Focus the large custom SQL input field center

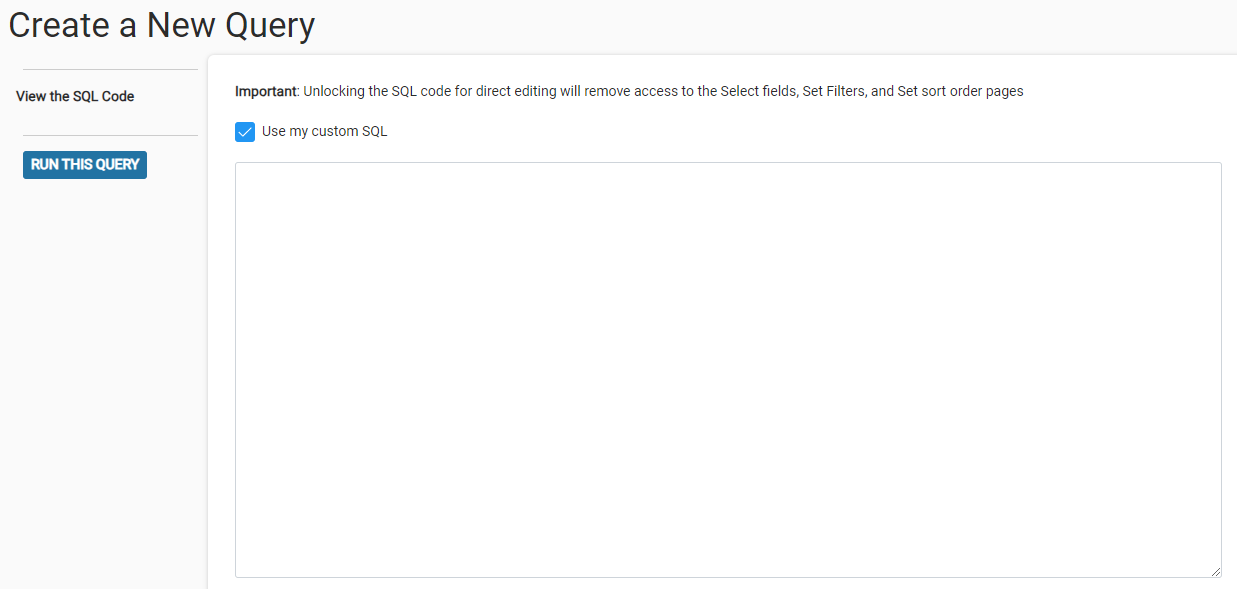pos(728,370)
